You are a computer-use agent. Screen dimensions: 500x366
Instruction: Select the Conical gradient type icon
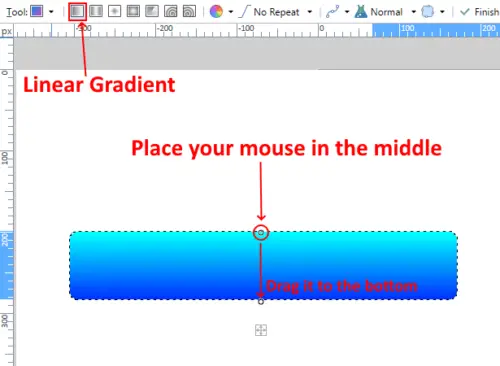152,12
